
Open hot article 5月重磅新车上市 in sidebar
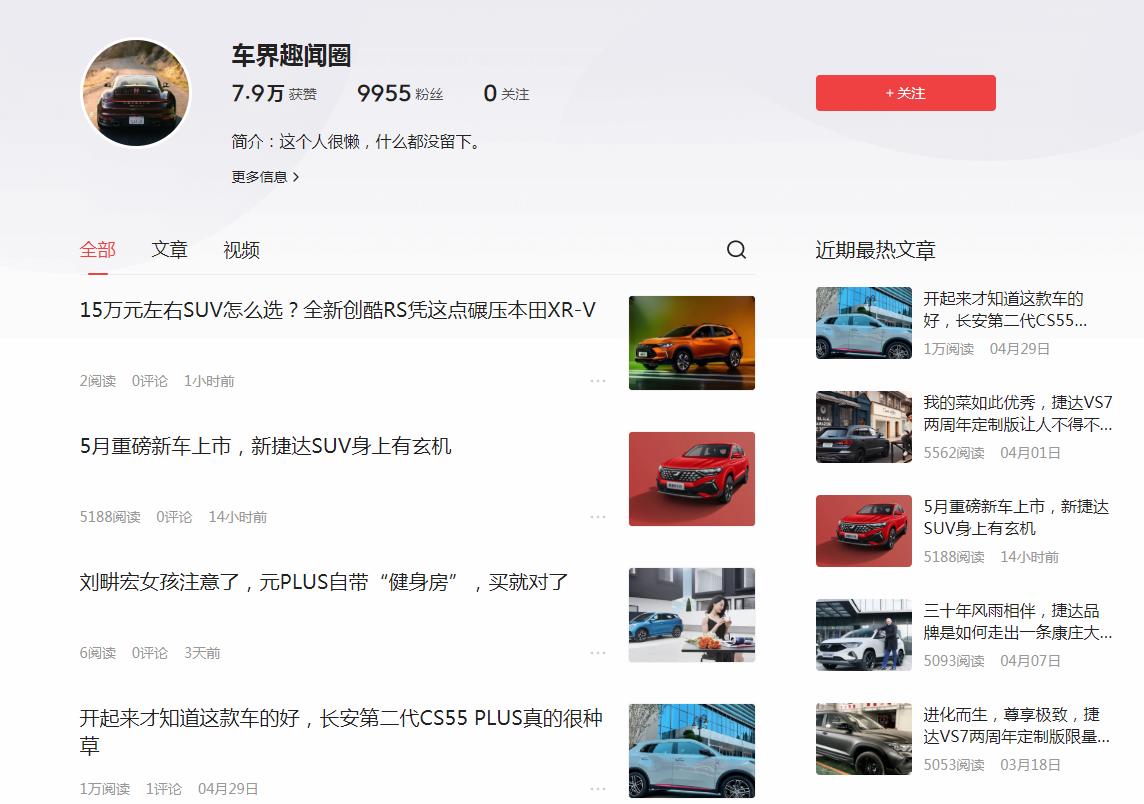[x=1016, y=517]
